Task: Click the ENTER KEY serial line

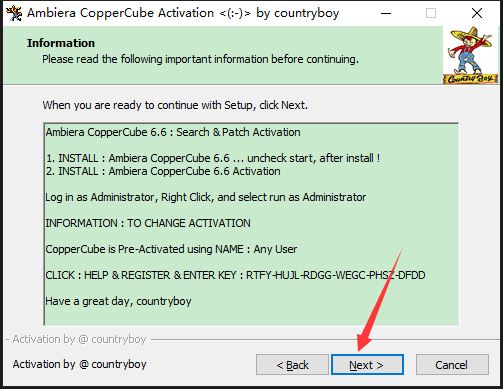Action: tap(235, 275)
